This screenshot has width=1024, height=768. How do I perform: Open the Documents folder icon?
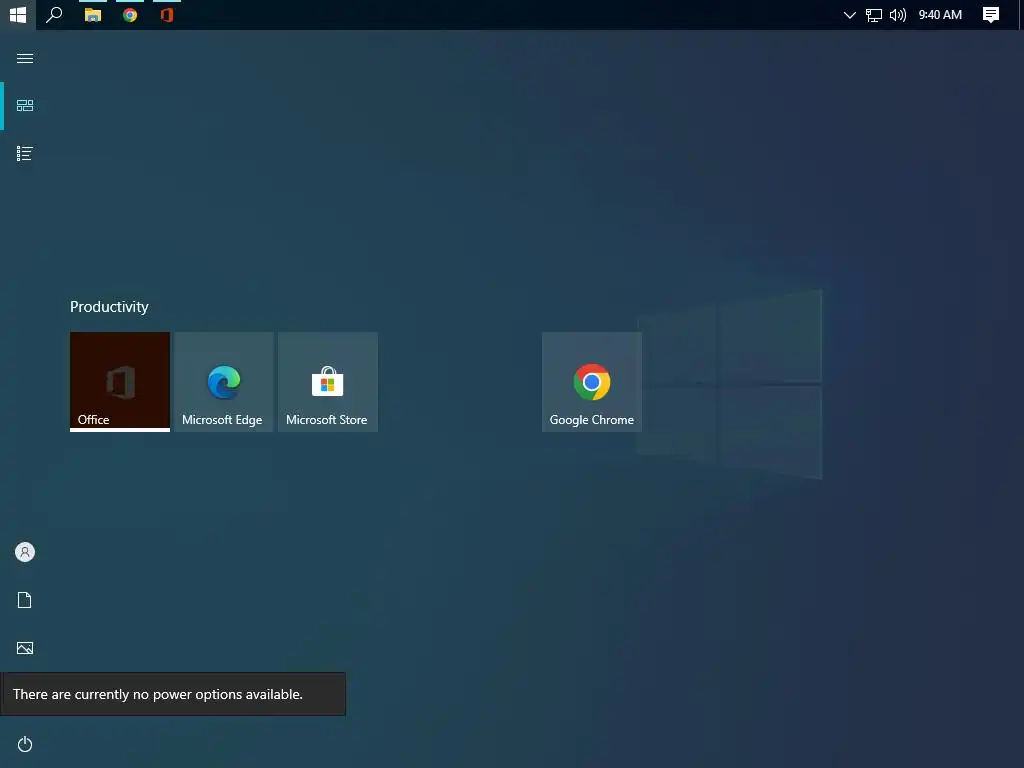tap(25, 600)
